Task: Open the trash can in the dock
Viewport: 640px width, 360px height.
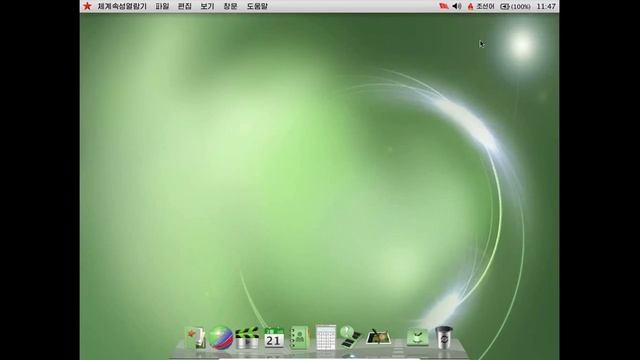Action: [444, 337]
